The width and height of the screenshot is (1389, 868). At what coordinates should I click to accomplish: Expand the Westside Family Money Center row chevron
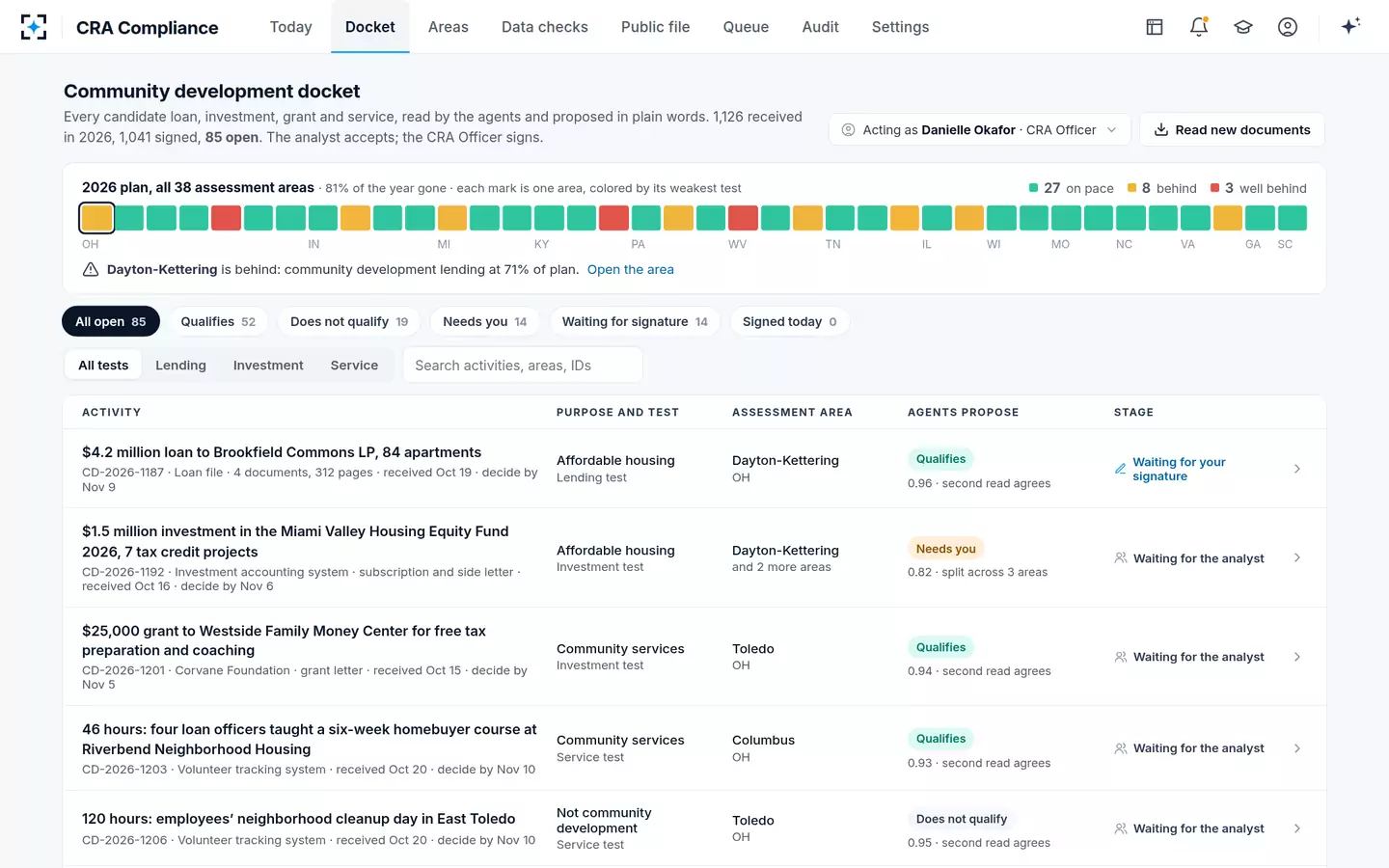click(x=1297, y=657)
